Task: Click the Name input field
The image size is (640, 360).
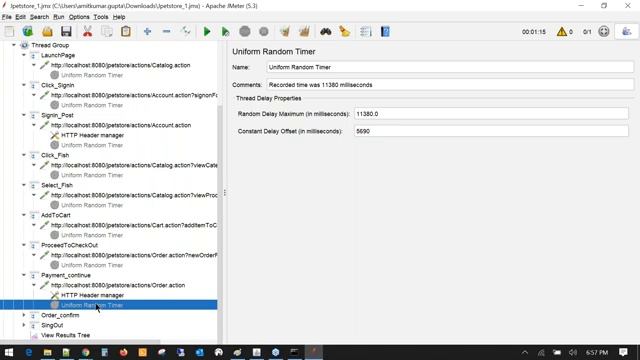Action: [x=450, y=67]
